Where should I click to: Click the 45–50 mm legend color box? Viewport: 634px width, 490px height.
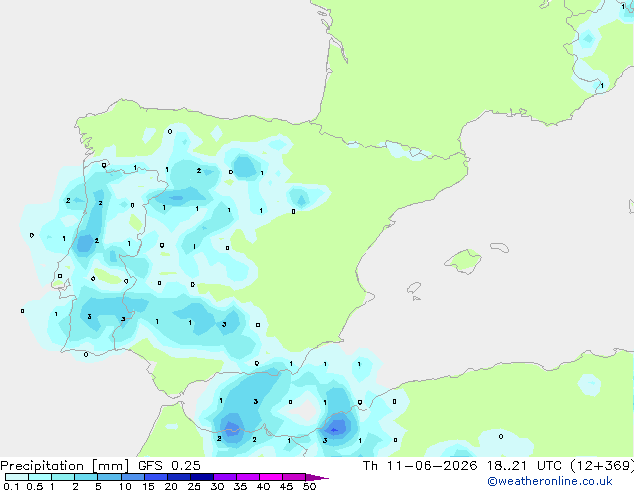(294, 477)
